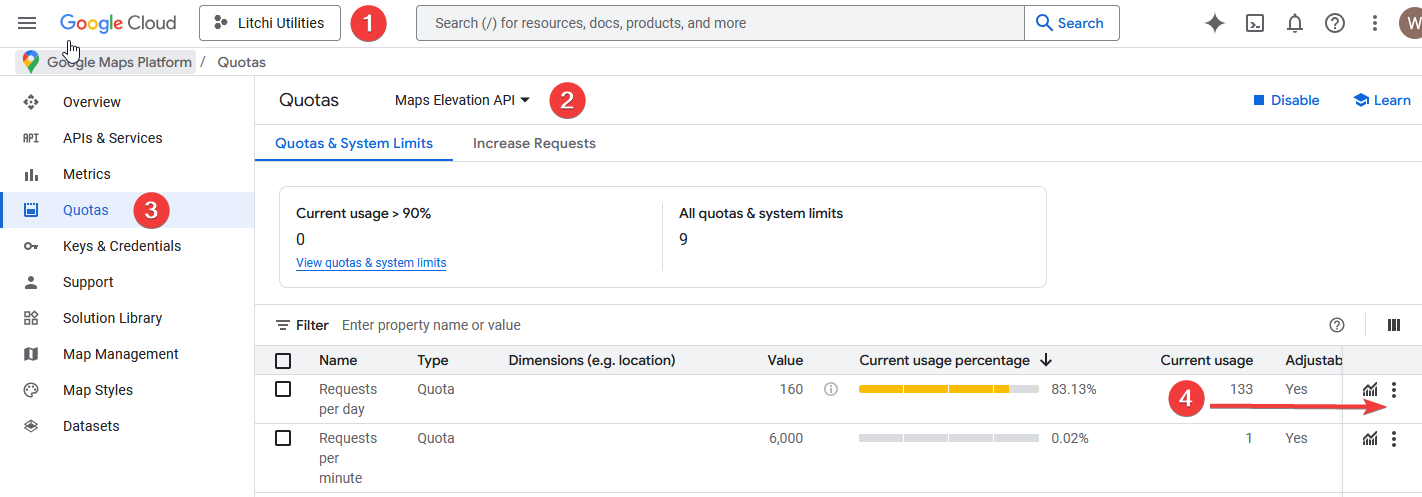Open the notifications bell
1422x497 pixels.
coord(1295,23)
